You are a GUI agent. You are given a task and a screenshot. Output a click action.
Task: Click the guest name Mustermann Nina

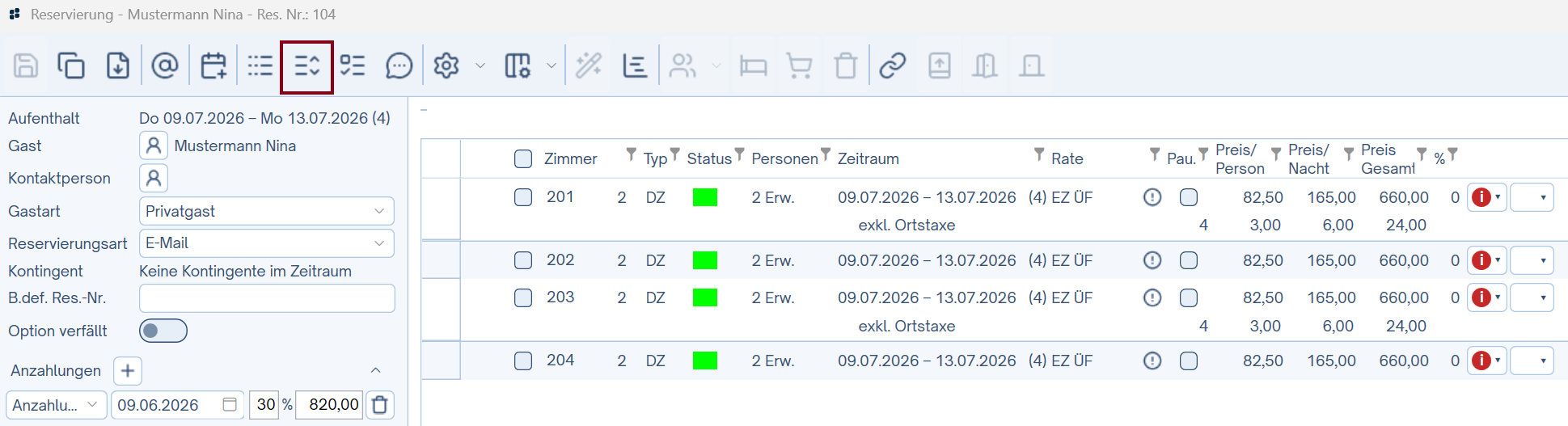[x=235, y=146]
